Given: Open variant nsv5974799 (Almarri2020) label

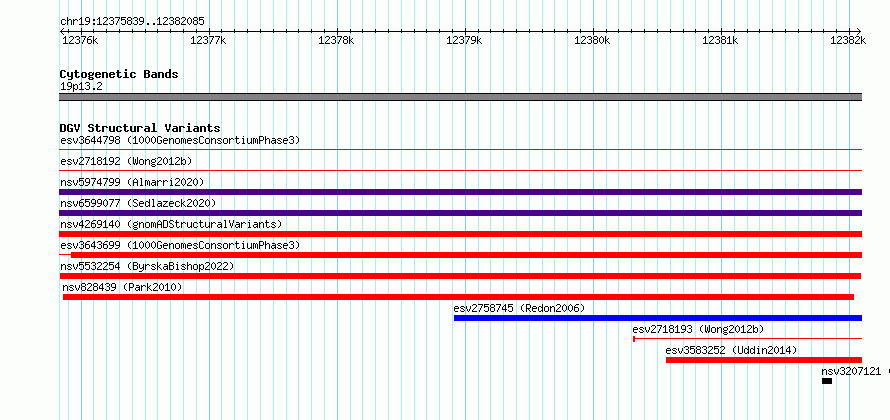Looking at the screenshot, I should pyautogui.click(x=132, y=182).
